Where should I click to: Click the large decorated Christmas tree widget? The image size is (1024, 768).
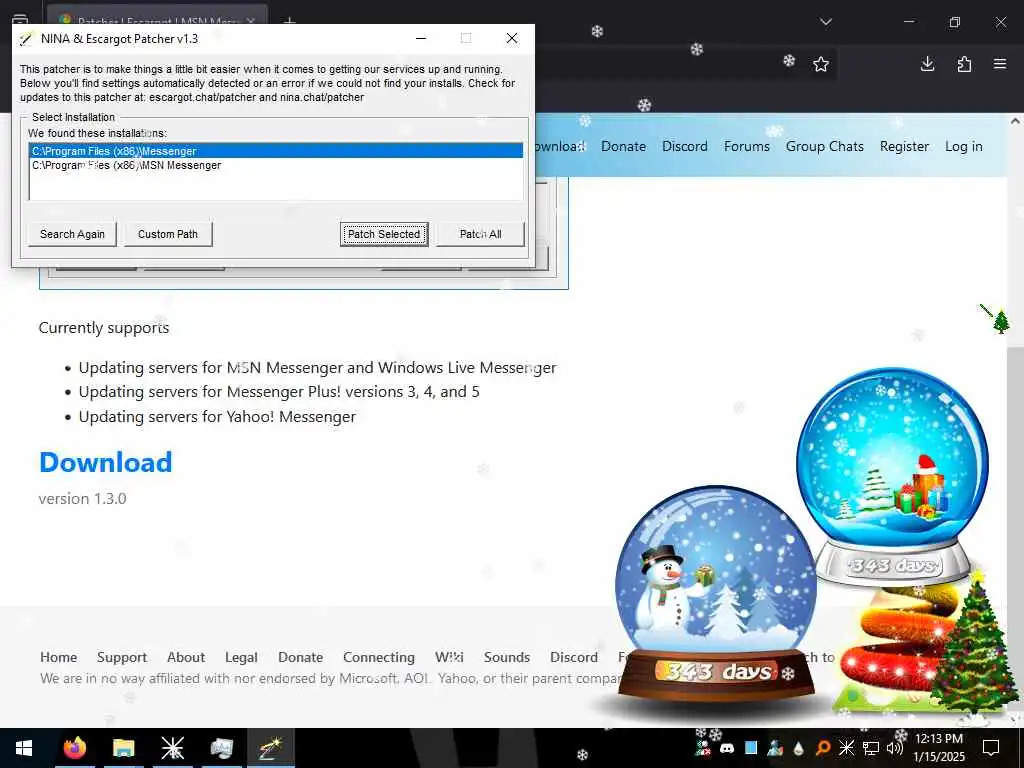coord(973,647)
